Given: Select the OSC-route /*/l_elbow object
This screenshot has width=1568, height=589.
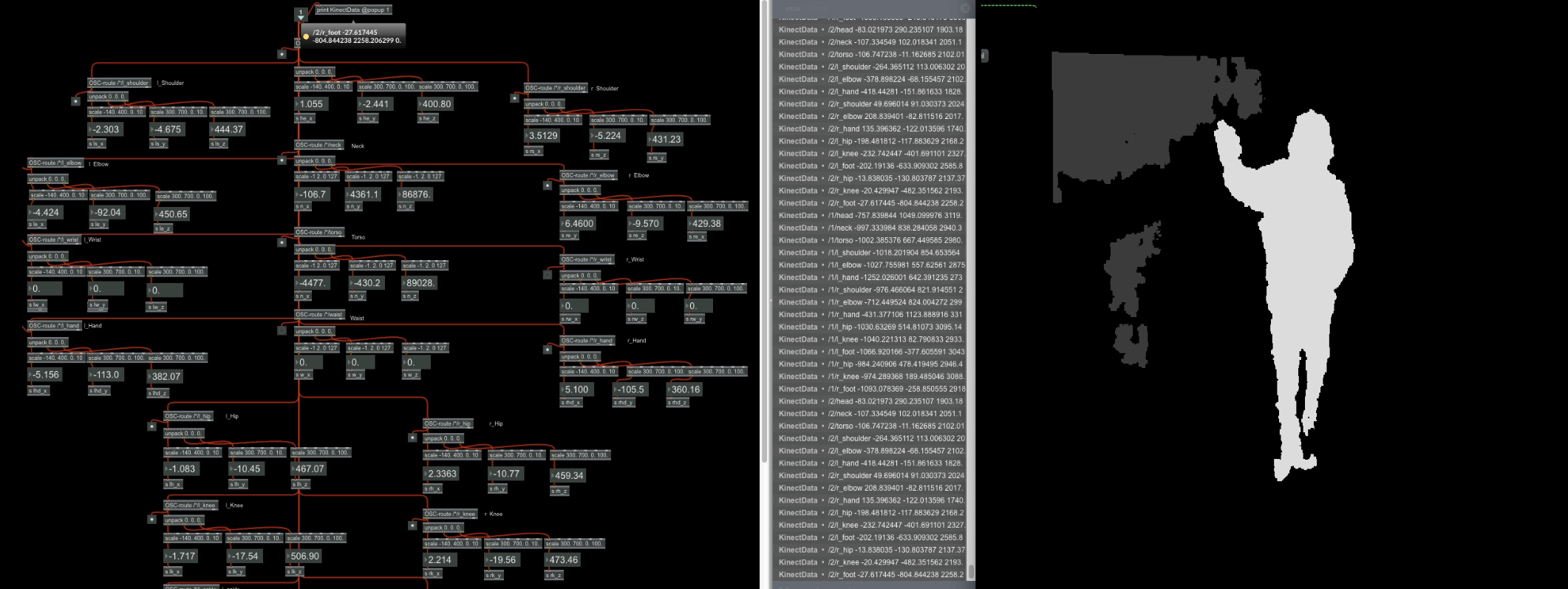Looking at the screenshot, I should pos(56,163).
